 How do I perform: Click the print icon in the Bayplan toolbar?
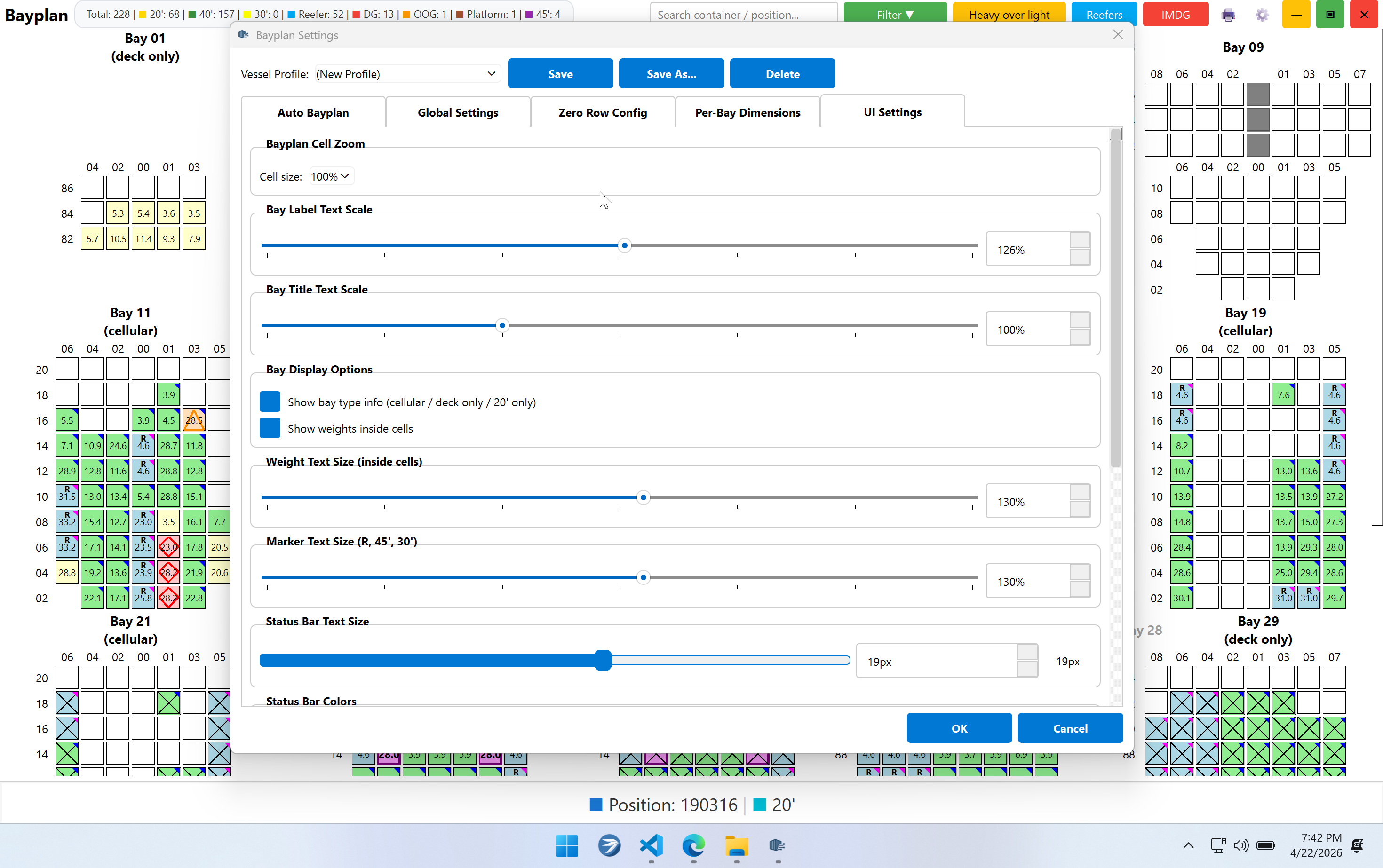[1228, 15]
